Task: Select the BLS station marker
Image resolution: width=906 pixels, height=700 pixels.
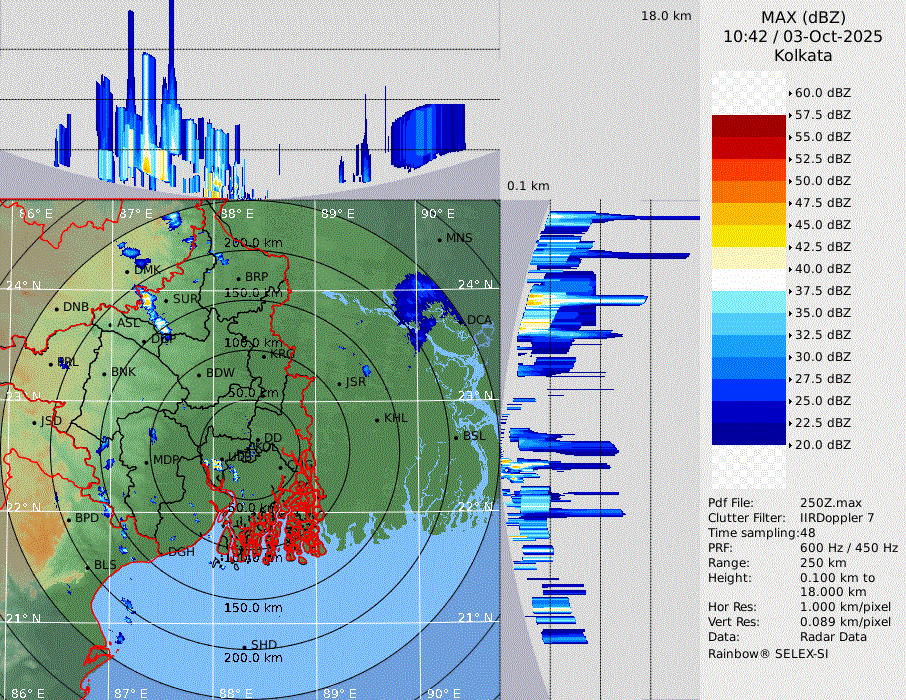Action: pyautogui.click(x=87, y=566)
